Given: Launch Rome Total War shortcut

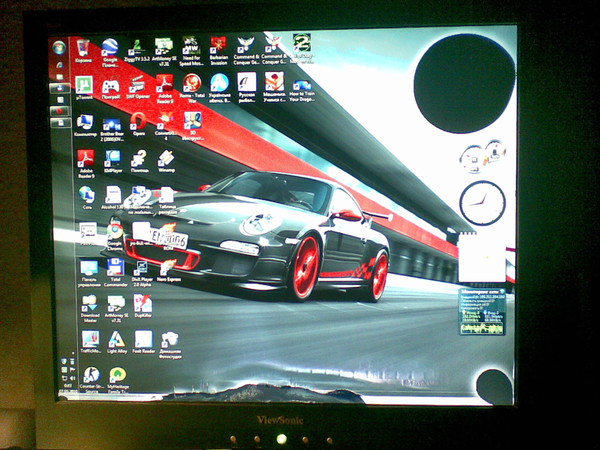Looking at the screenshot, I should (192, 84).
